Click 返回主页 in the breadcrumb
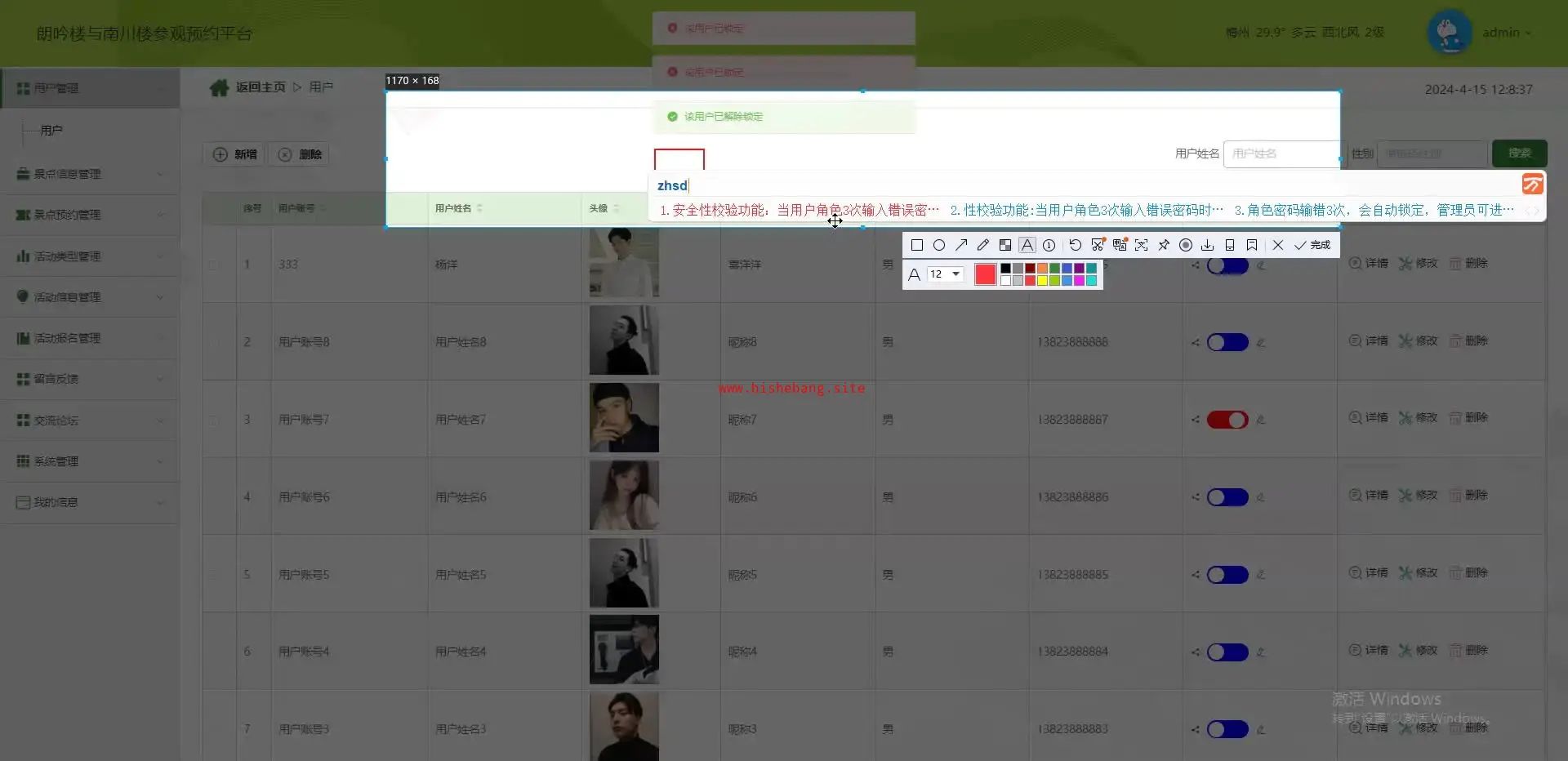 point(261,87)
